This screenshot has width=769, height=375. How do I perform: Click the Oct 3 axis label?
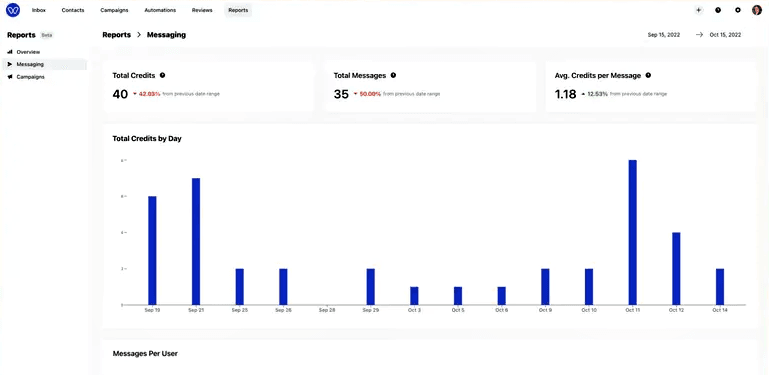(414, 310)
